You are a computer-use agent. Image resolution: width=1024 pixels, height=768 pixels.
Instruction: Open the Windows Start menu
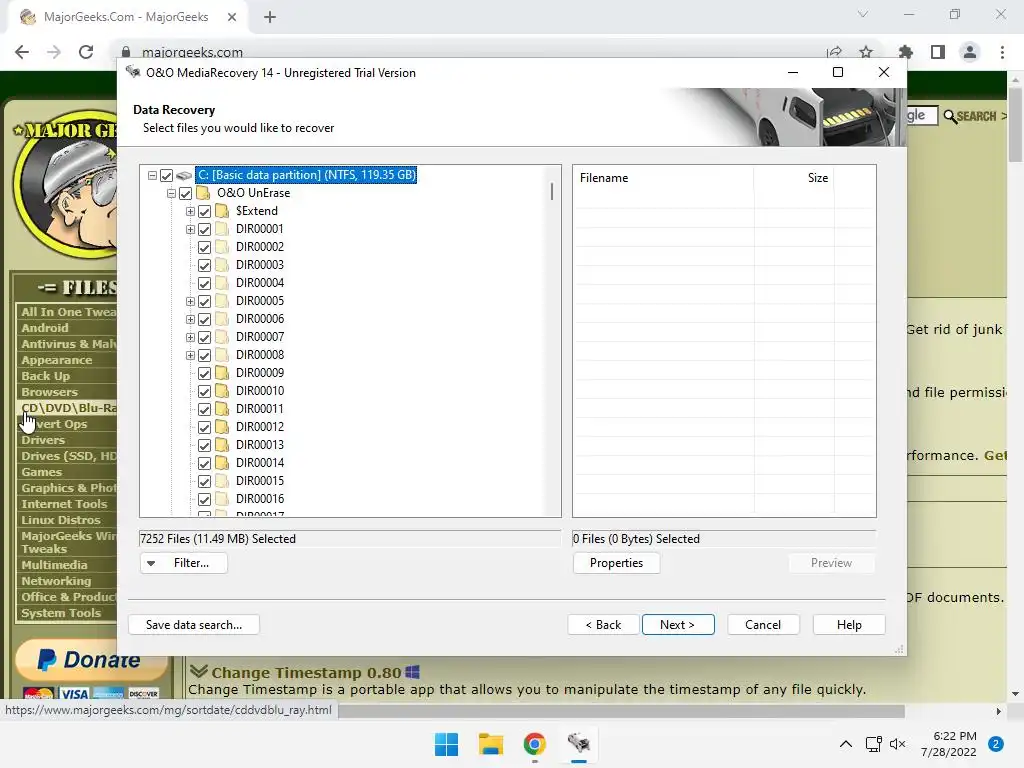click(x=447, y=744)
